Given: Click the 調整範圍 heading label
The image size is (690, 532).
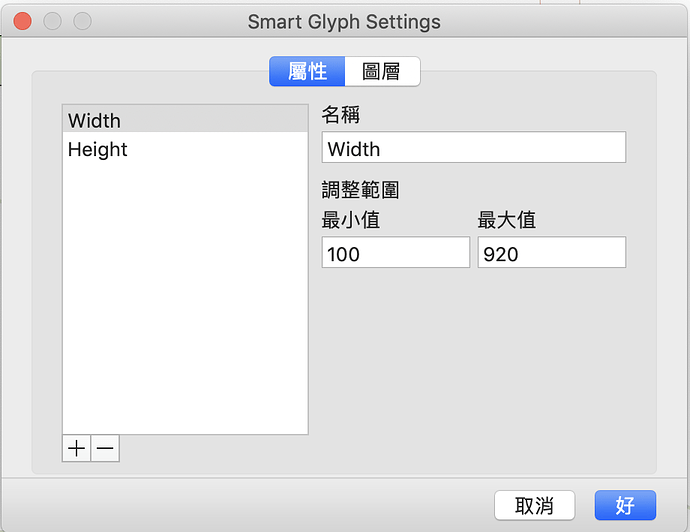Looking at the screenshot, I should 360,190.
